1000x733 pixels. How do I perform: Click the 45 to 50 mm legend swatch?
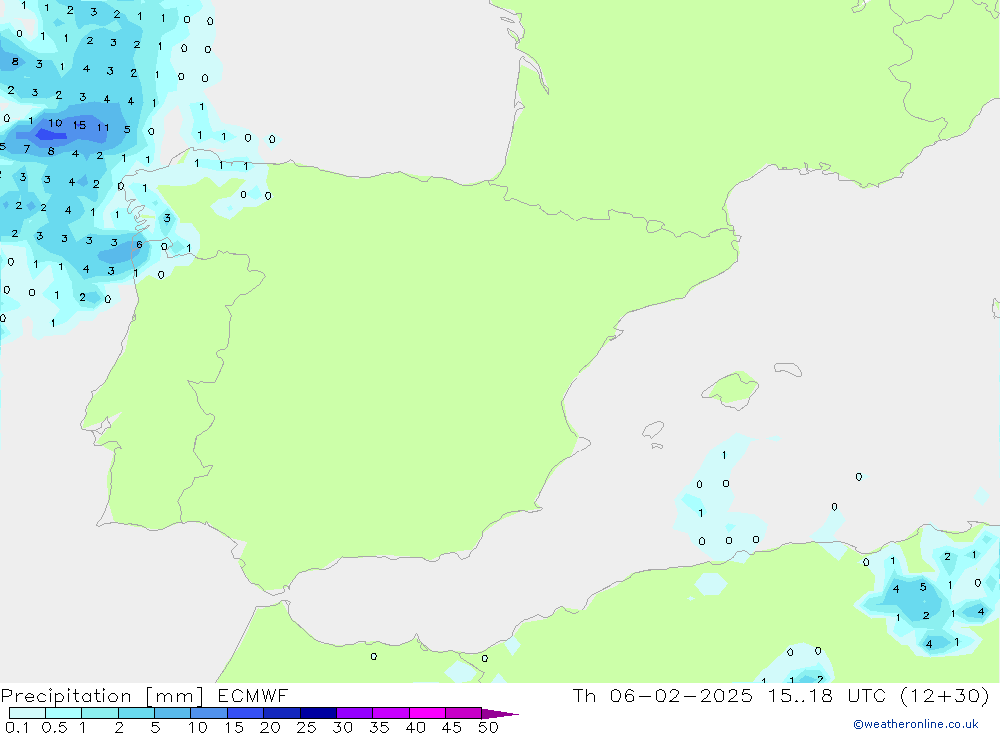464,713
